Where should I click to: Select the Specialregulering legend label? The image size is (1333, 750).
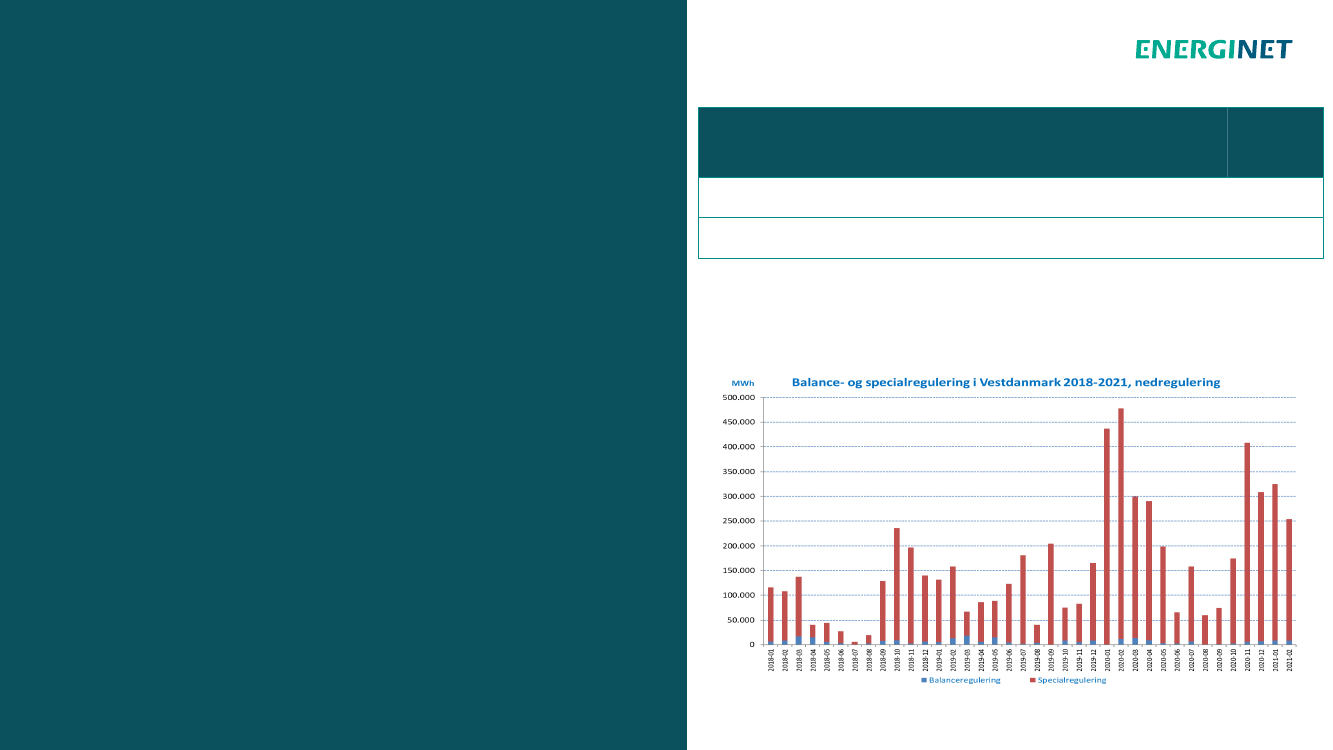pos(1072,680)
